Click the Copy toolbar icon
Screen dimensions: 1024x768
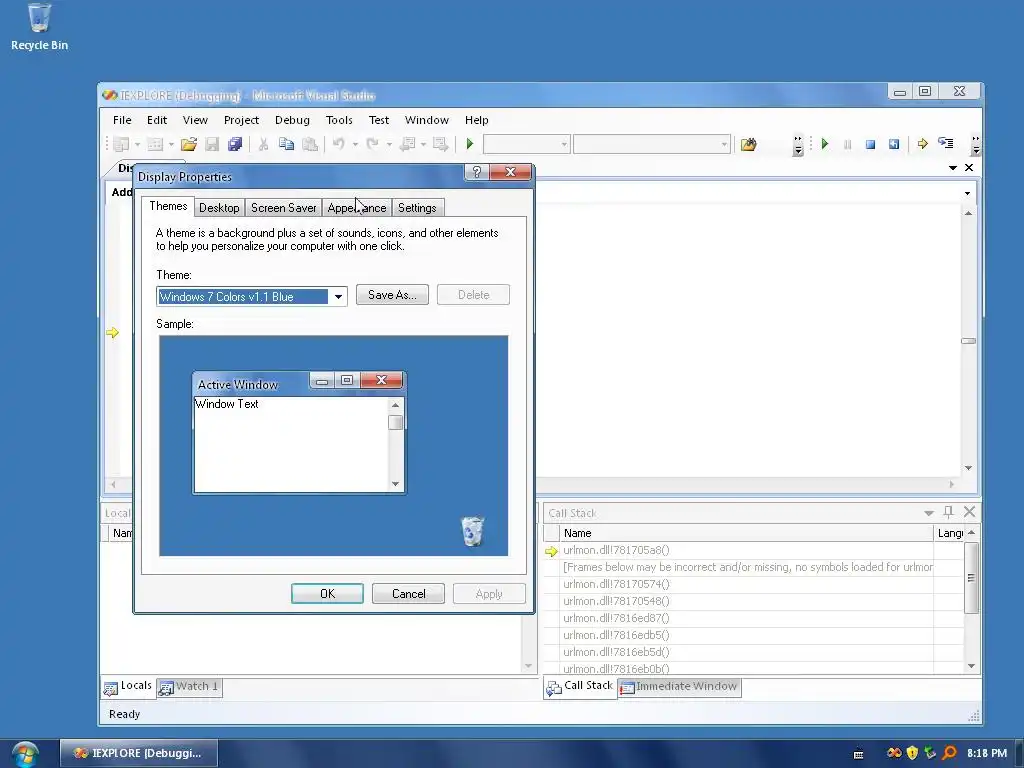tap(286, 144)
